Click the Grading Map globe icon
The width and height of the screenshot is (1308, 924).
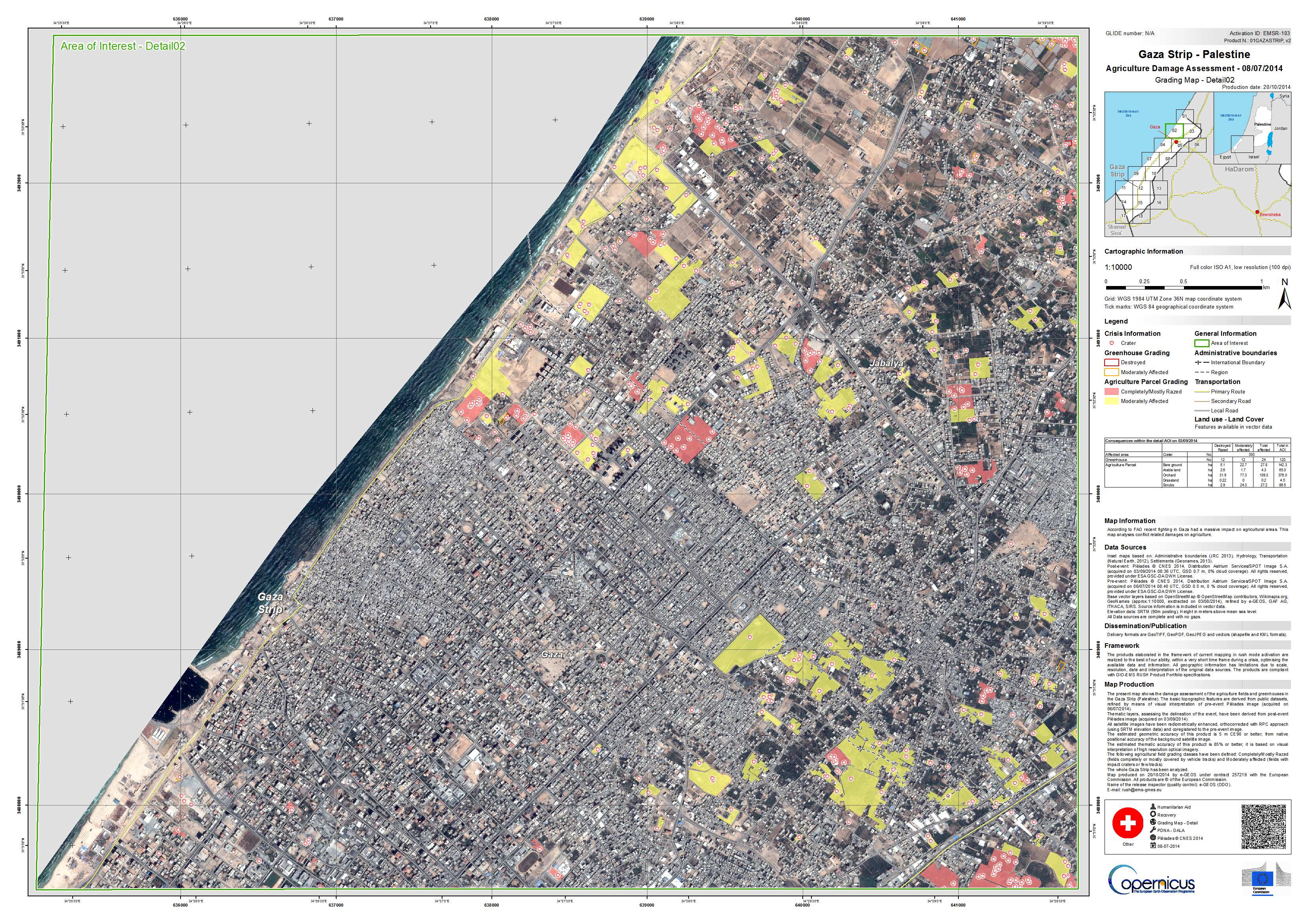1154,822
